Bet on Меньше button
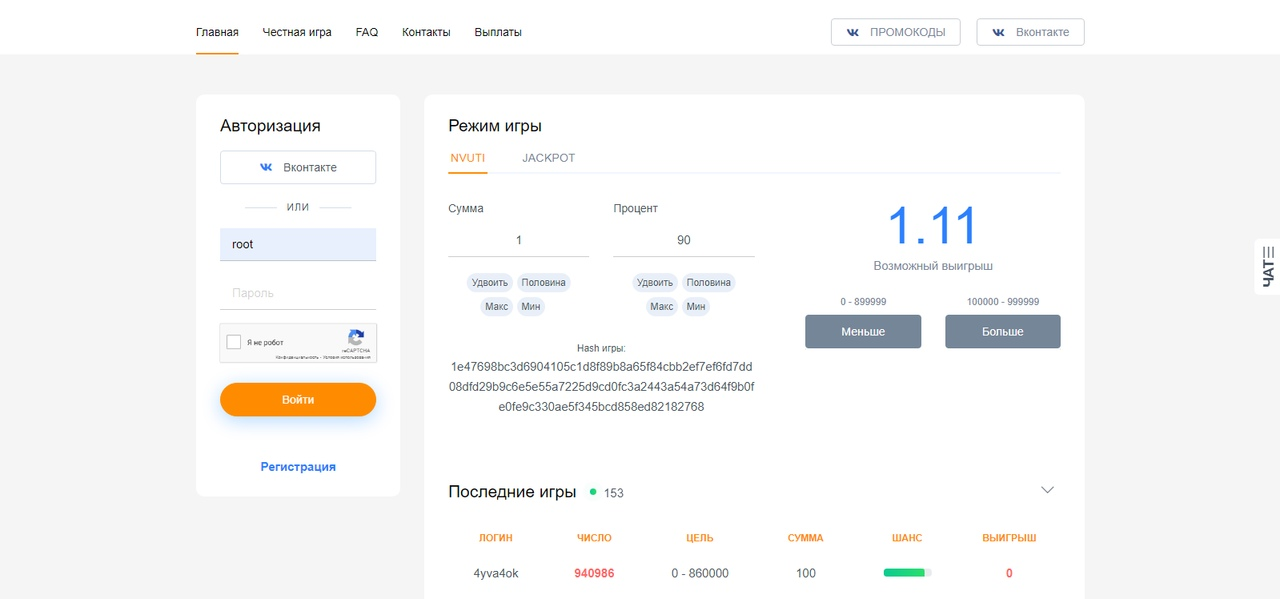 tap(863, 332)
